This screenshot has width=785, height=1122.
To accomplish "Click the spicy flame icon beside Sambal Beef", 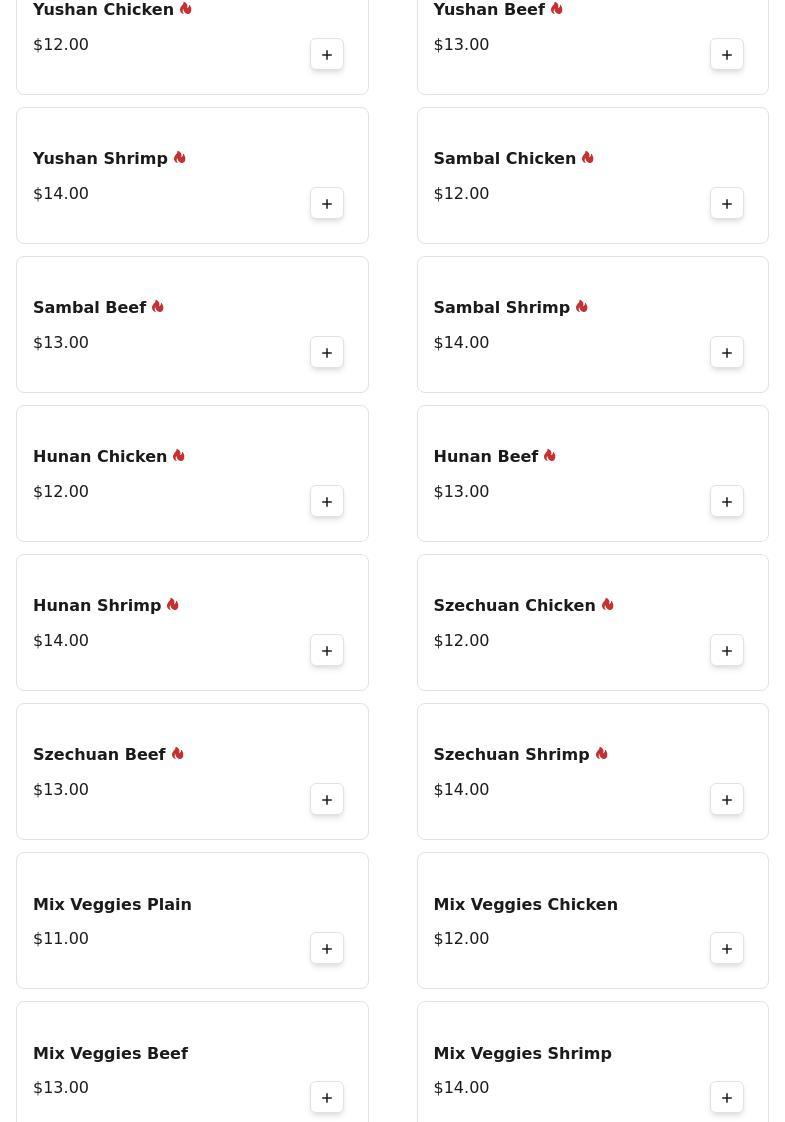I will point(158,307).
